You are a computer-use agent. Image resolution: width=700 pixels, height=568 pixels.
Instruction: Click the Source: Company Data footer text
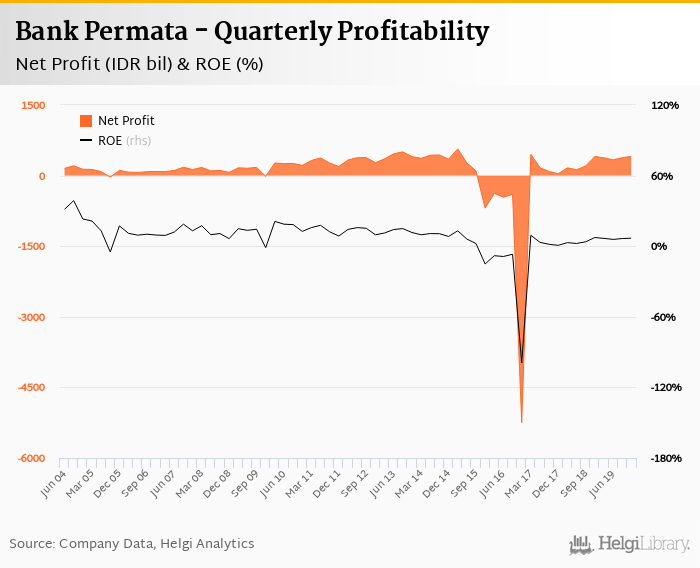132,543
